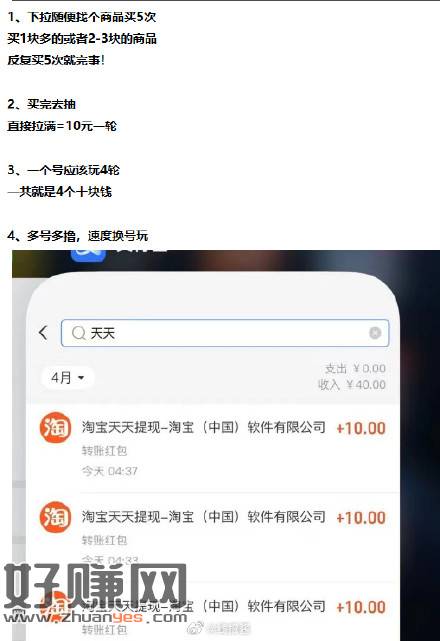Open second 淘宝天天提现 transaction title
This screenshot has width=440, height=641.
click(204, 517)
